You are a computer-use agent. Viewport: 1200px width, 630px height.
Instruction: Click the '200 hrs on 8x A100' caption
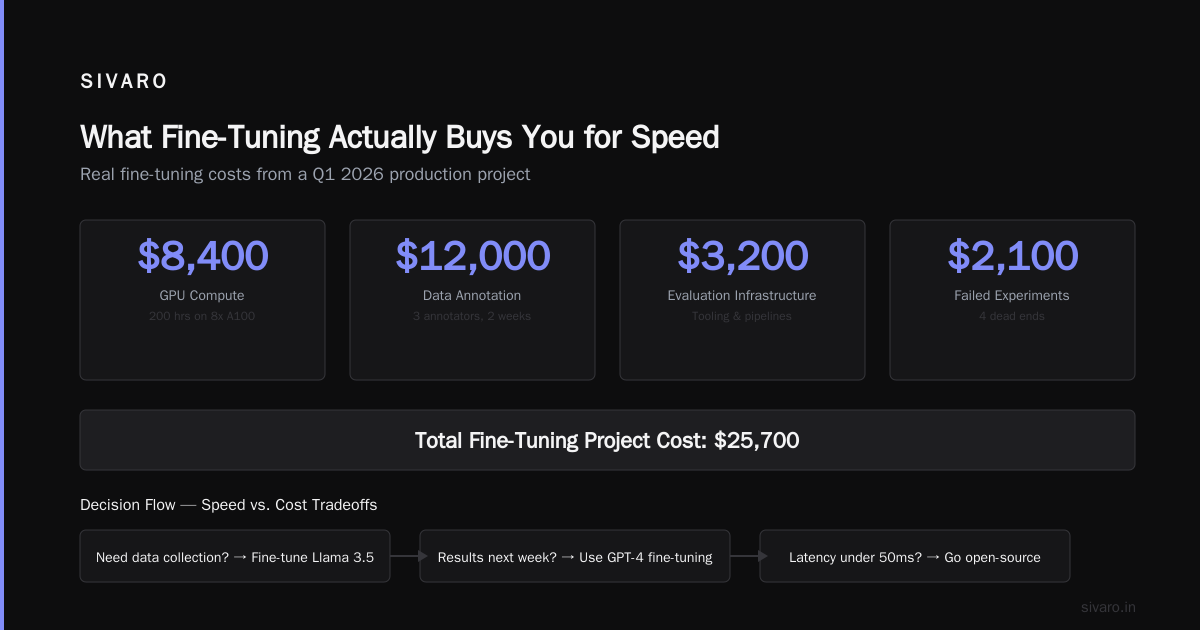[x=202, y=316]
